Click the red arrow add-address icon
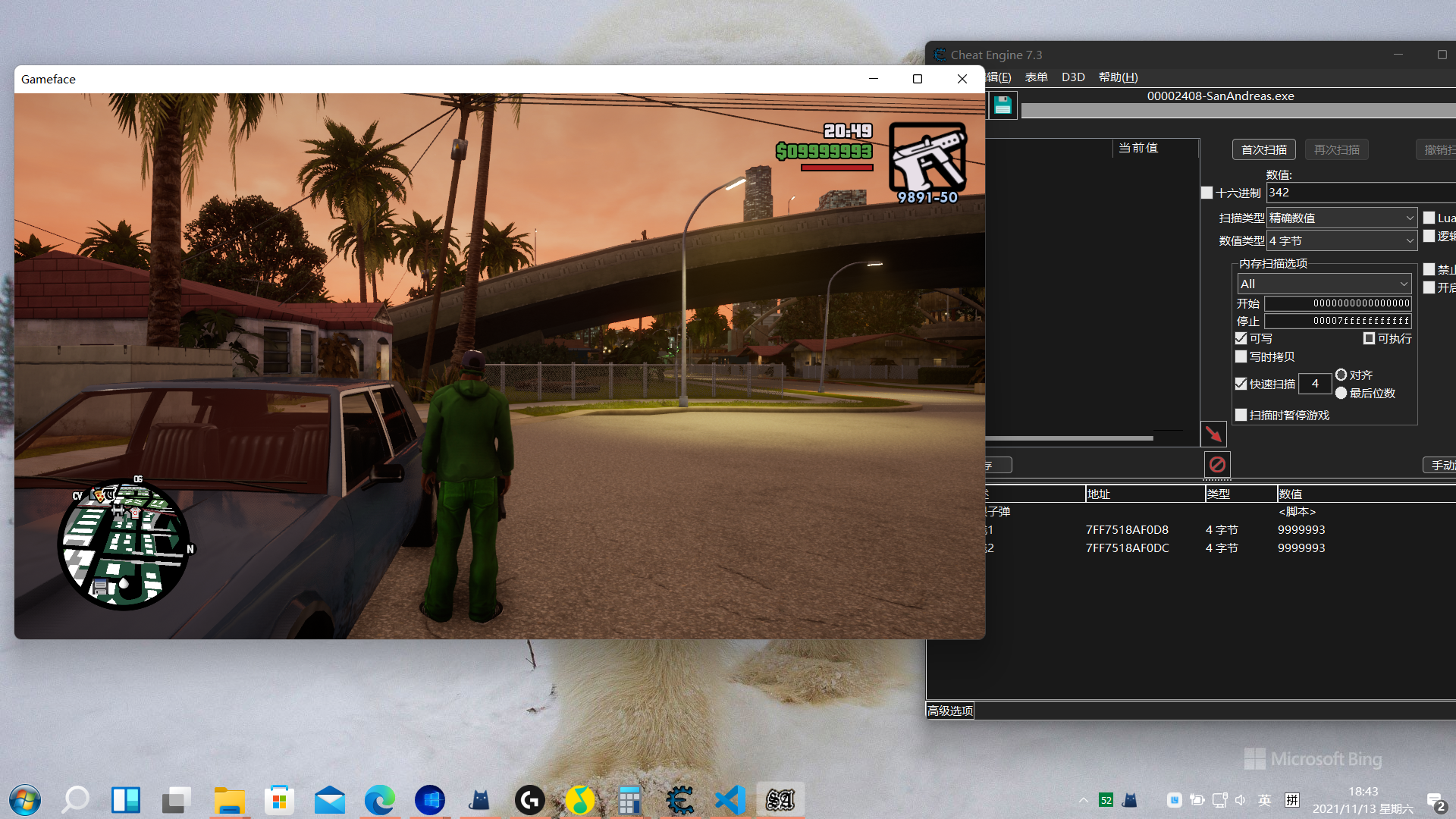The image size is (1456, 819). (x=1213, y=434)
